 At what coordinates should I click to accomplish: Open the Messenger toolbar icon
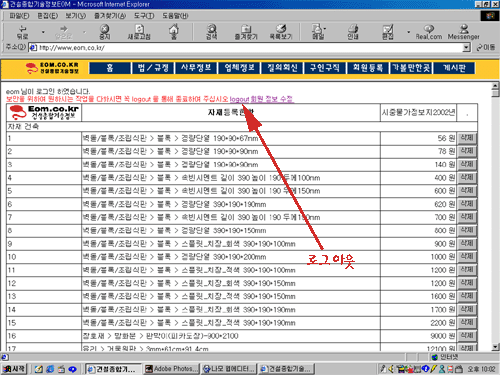[463, 32]
